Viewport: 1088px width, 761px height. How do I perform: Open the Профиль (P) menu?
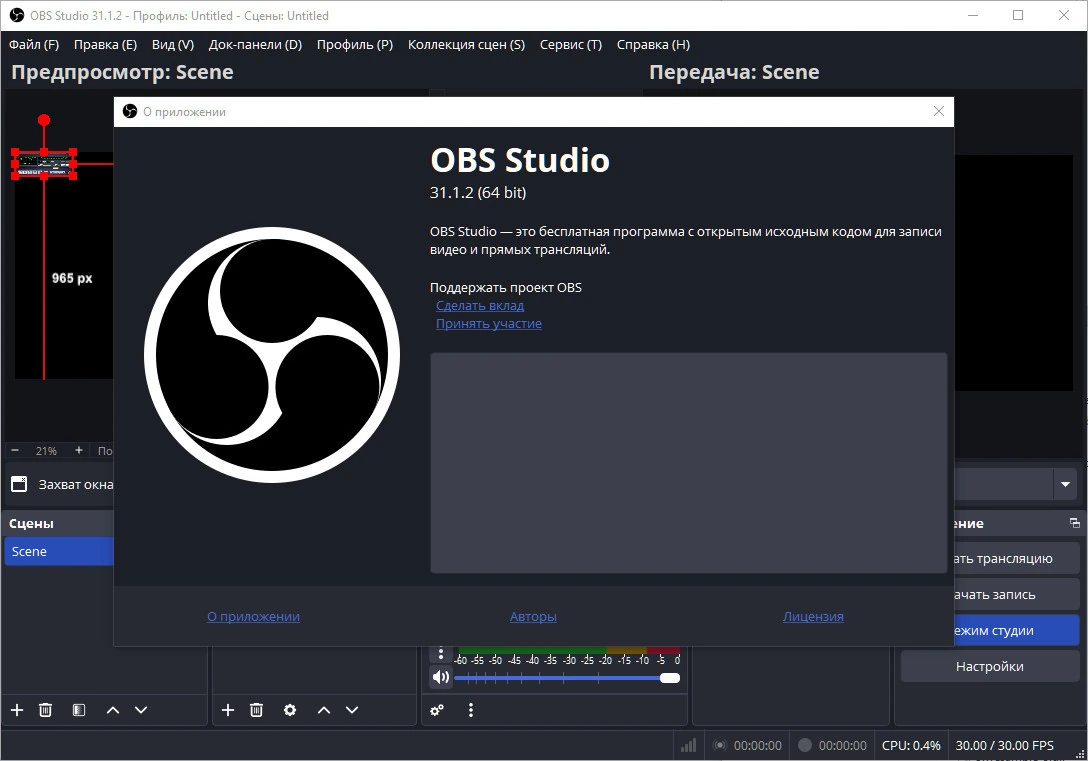pyautogui.click(x=355, y=44)
